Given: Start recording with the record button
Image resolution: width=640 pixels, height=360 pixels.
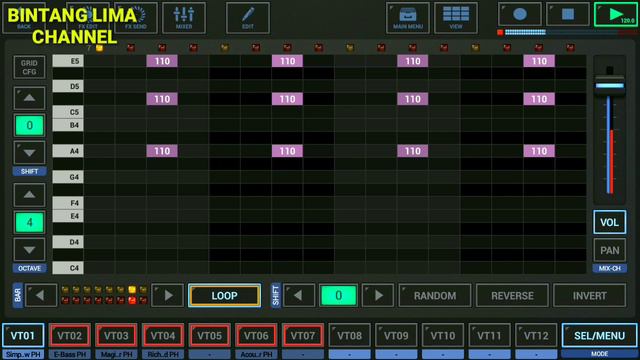Looking at the screenshot, I should point(520,14).
